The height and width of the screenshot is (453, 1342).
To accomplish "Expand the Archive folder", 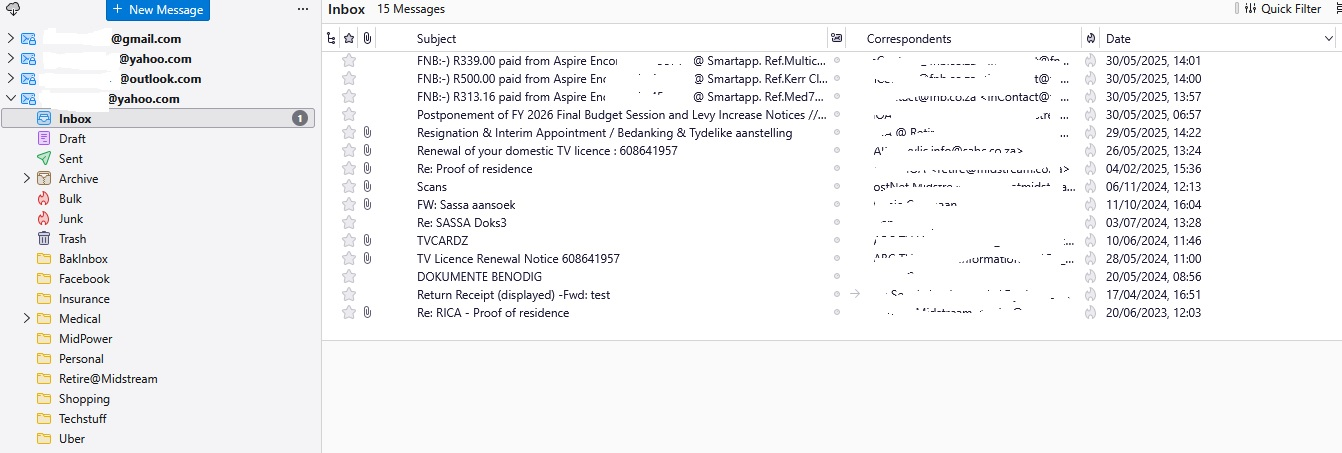I will 27,179.
